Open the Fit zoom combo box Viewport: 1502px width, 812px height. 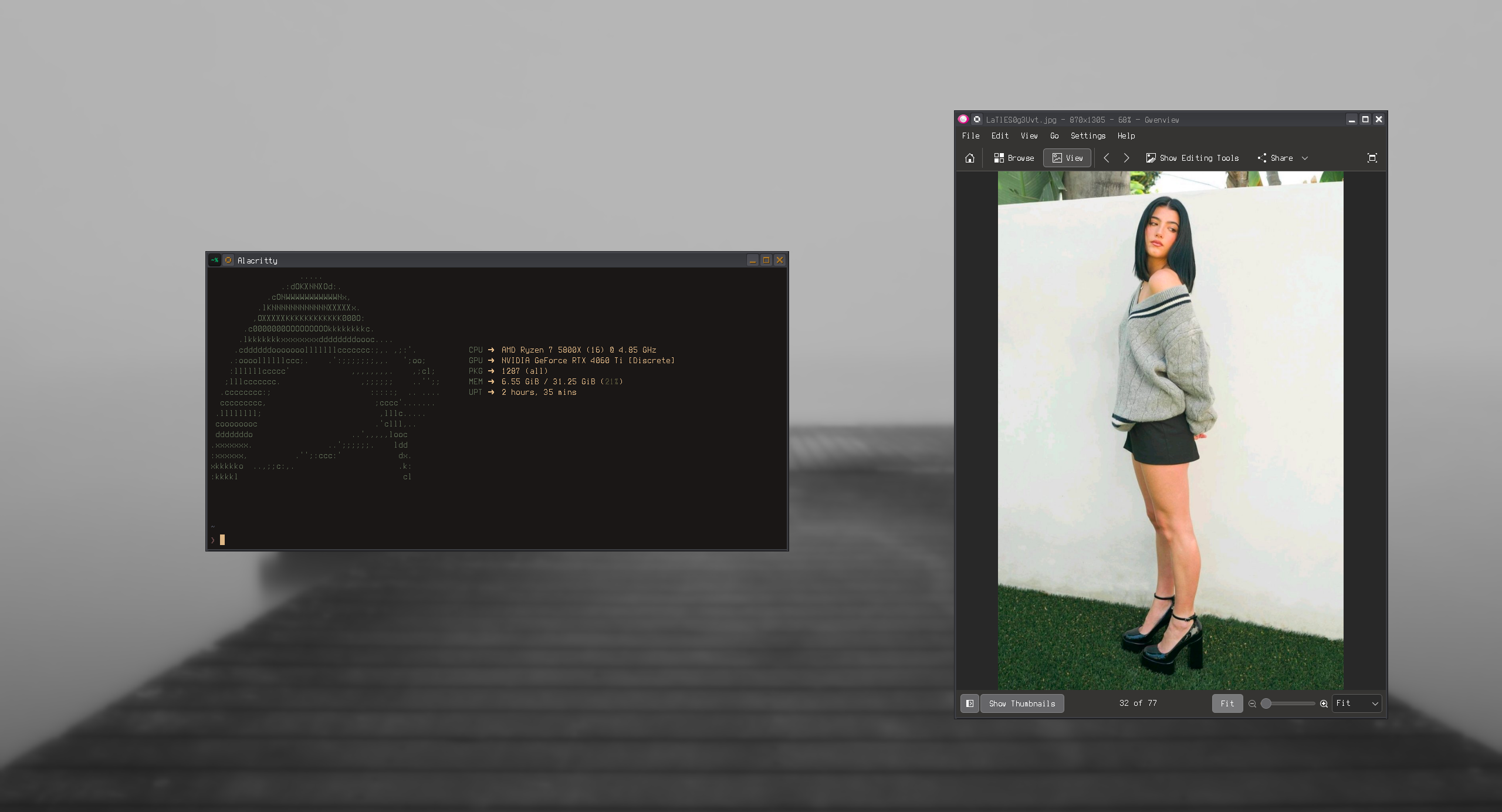click(x=1356, y=703)
